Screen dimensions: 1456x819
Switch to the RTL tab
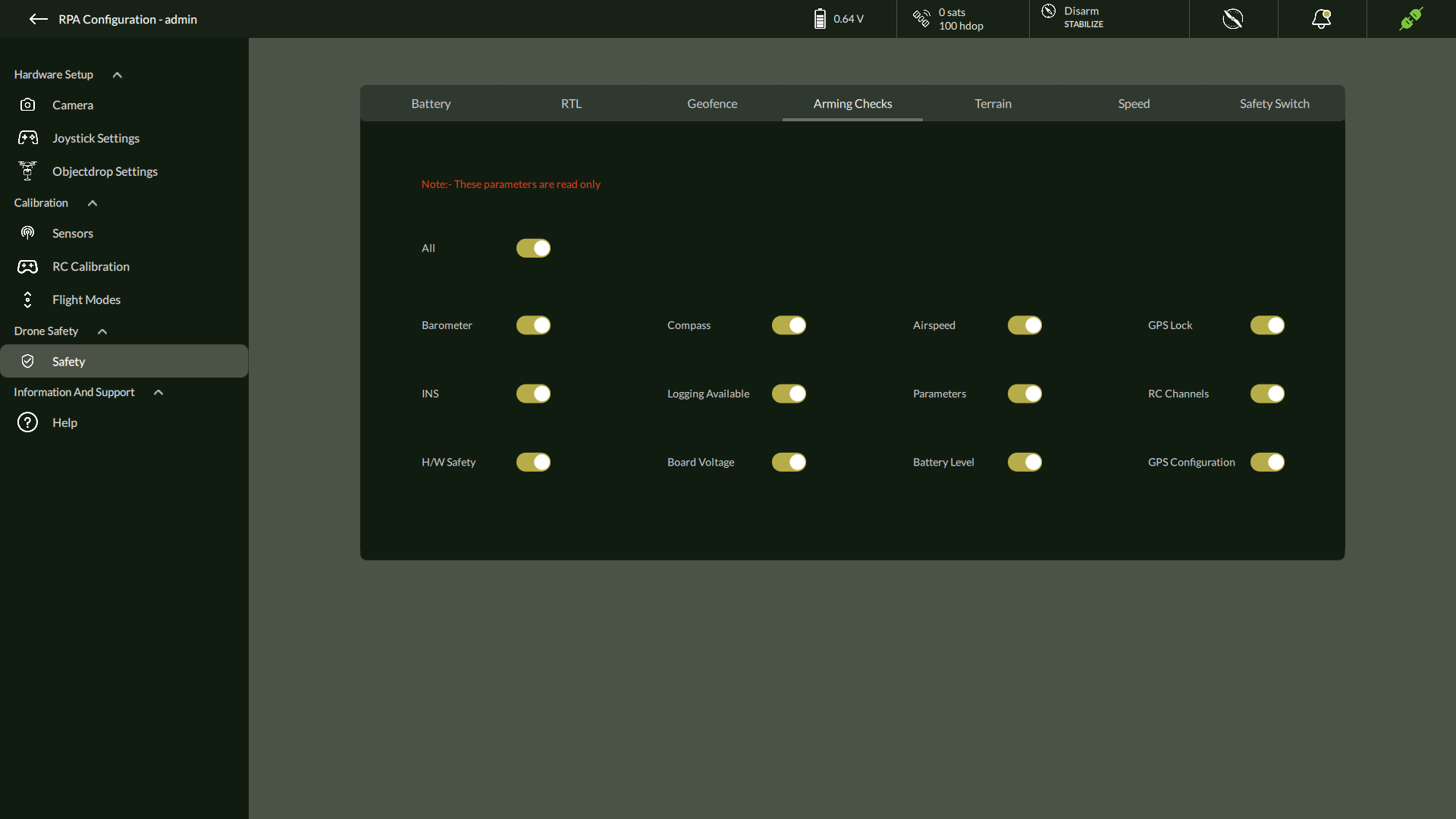coord(572,104)
